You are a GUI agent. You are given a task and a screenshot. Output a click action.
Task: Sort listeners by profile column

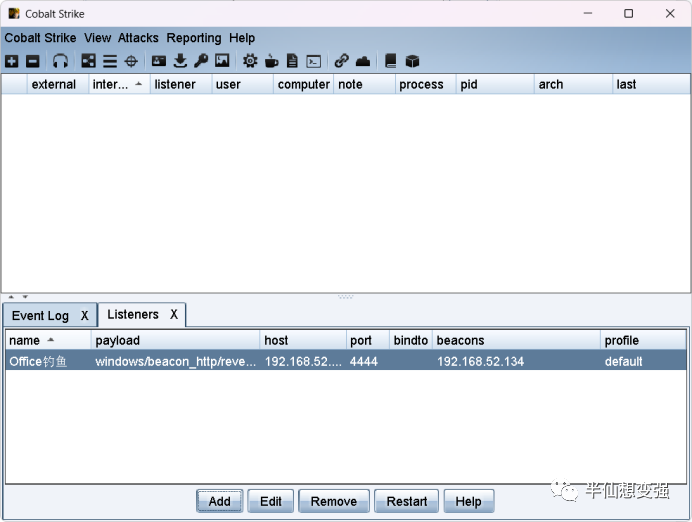(643, 340)
